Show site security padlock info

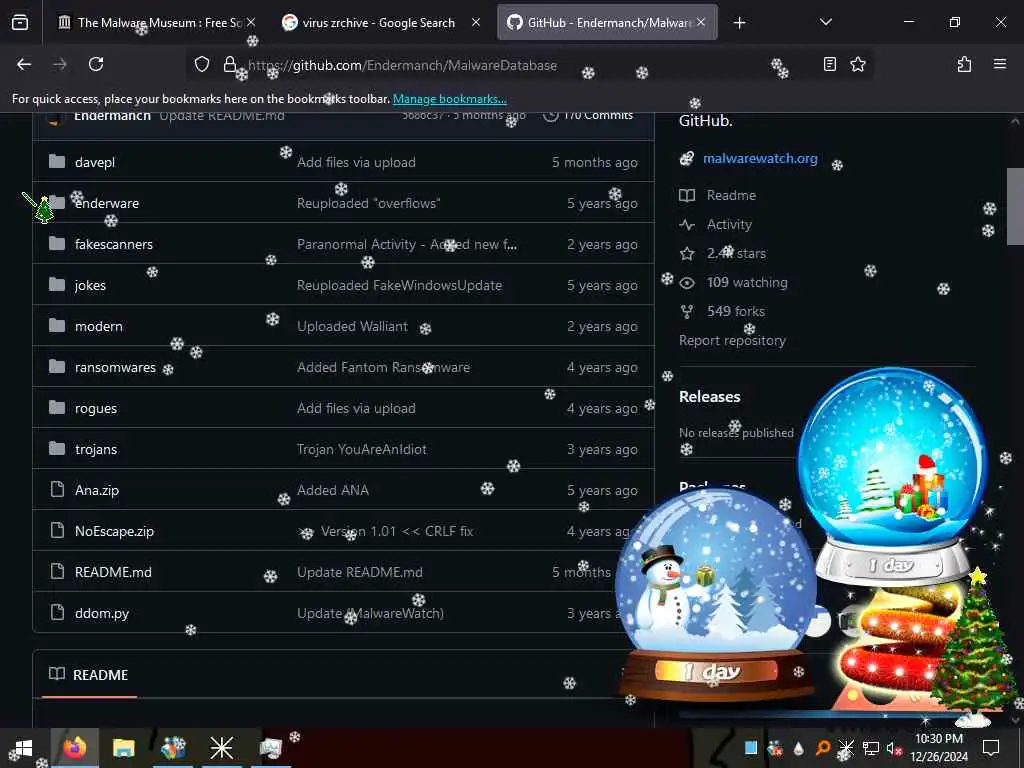pos(229,64)
